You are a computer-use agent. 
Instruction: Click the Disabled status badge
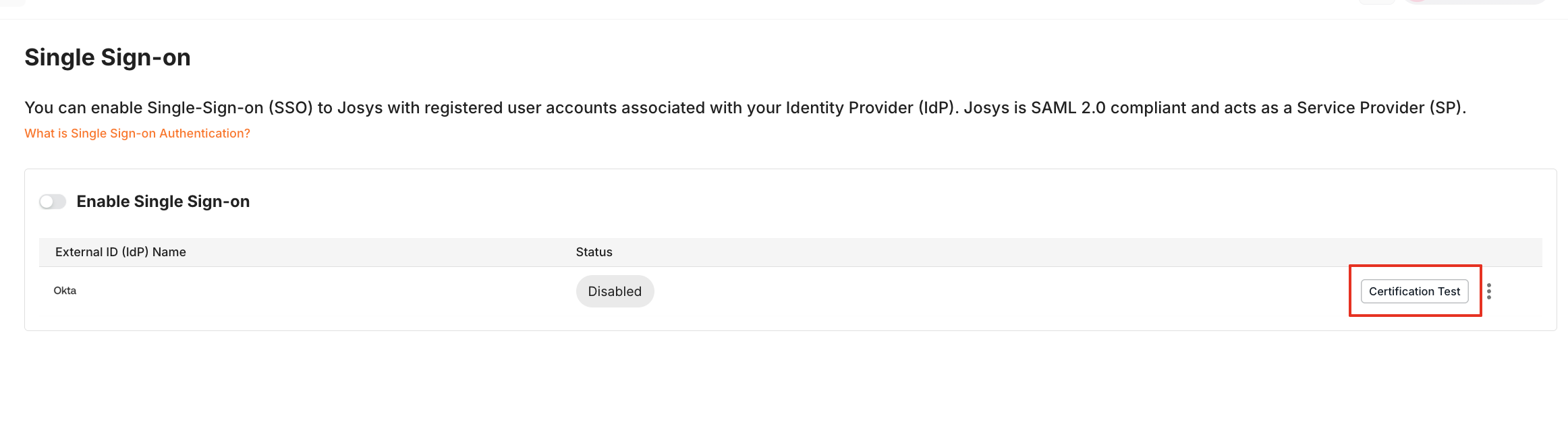(x=615, y=291)
